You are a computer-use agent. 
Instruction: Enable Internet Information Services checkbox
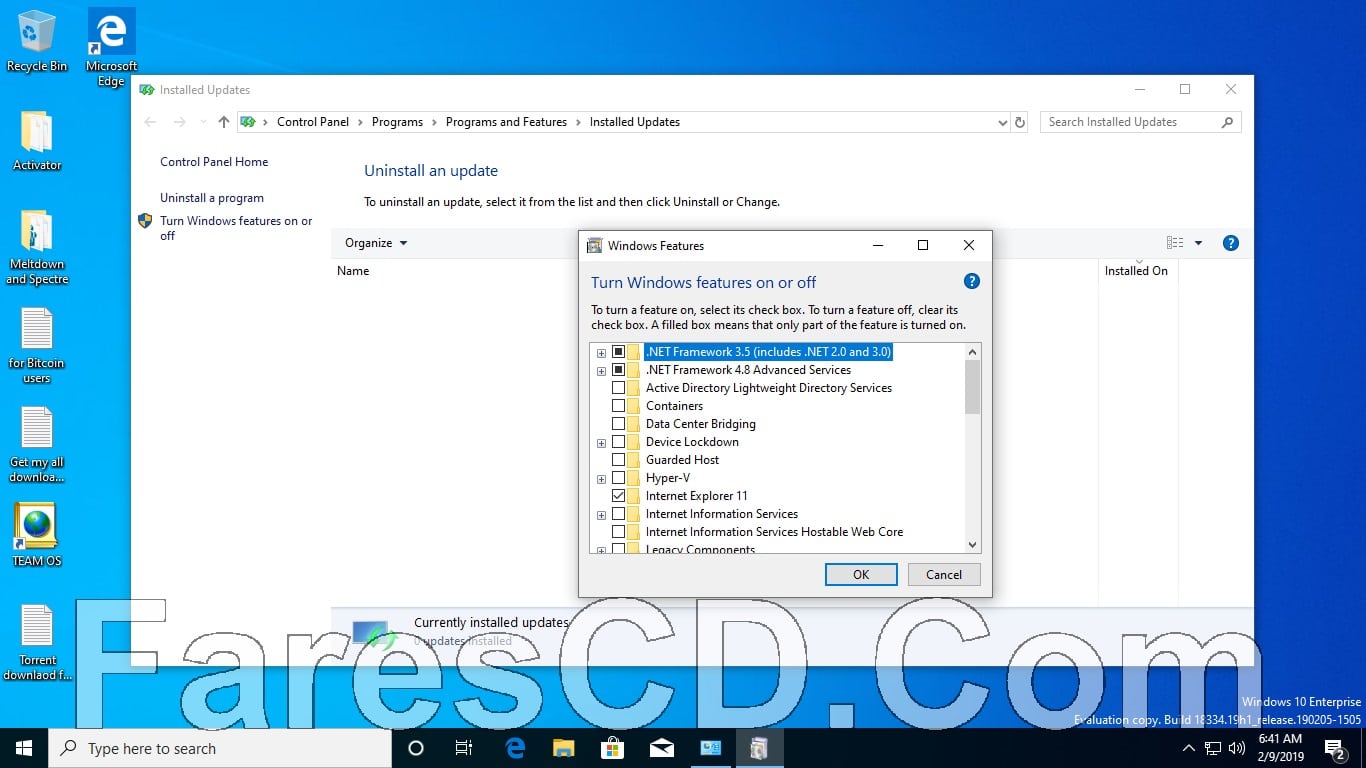(x=618, y=514)
